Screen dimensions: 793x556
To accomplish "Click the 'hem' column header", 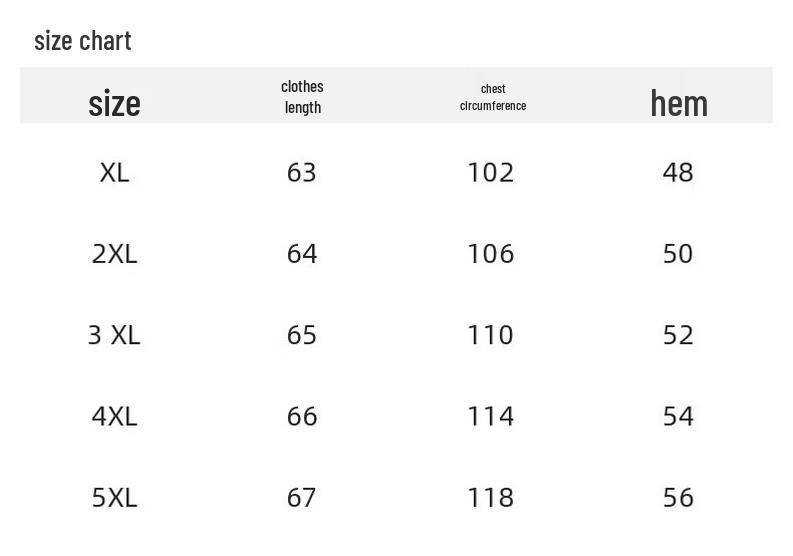I will 679,103.
